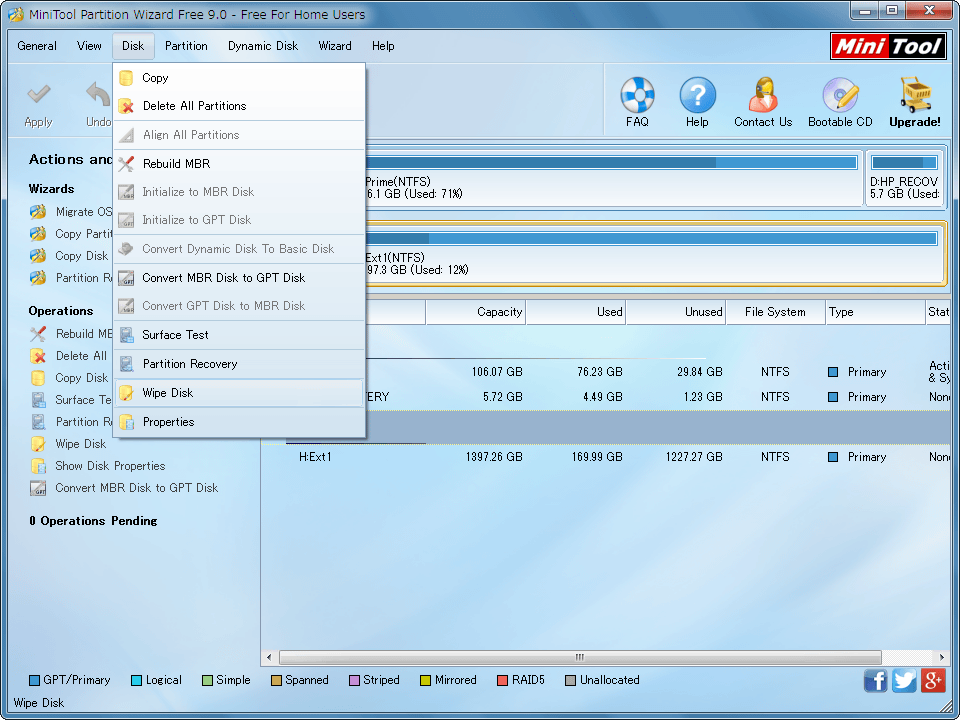Click the Show Disk Properties icon
This screenshot has width=960, height=720.
[38, 466]
